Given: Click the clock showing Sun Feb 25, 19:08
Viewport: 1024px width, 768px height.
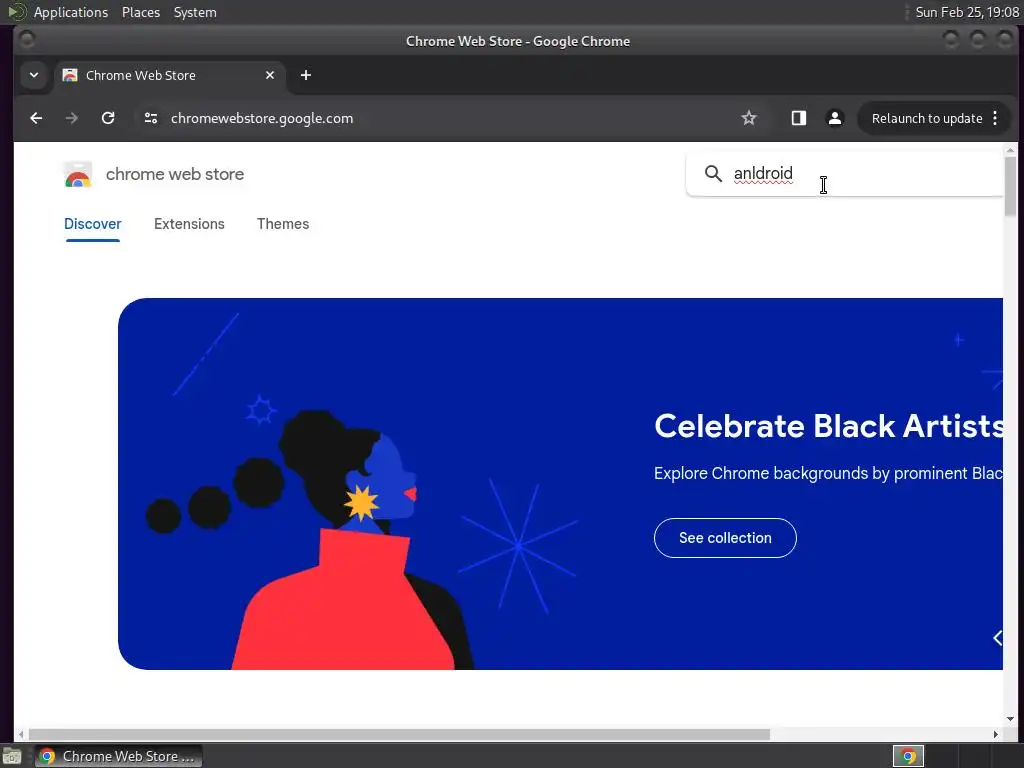Looking at the screenshot, I should pyautogui.click(x=967, y=12).
